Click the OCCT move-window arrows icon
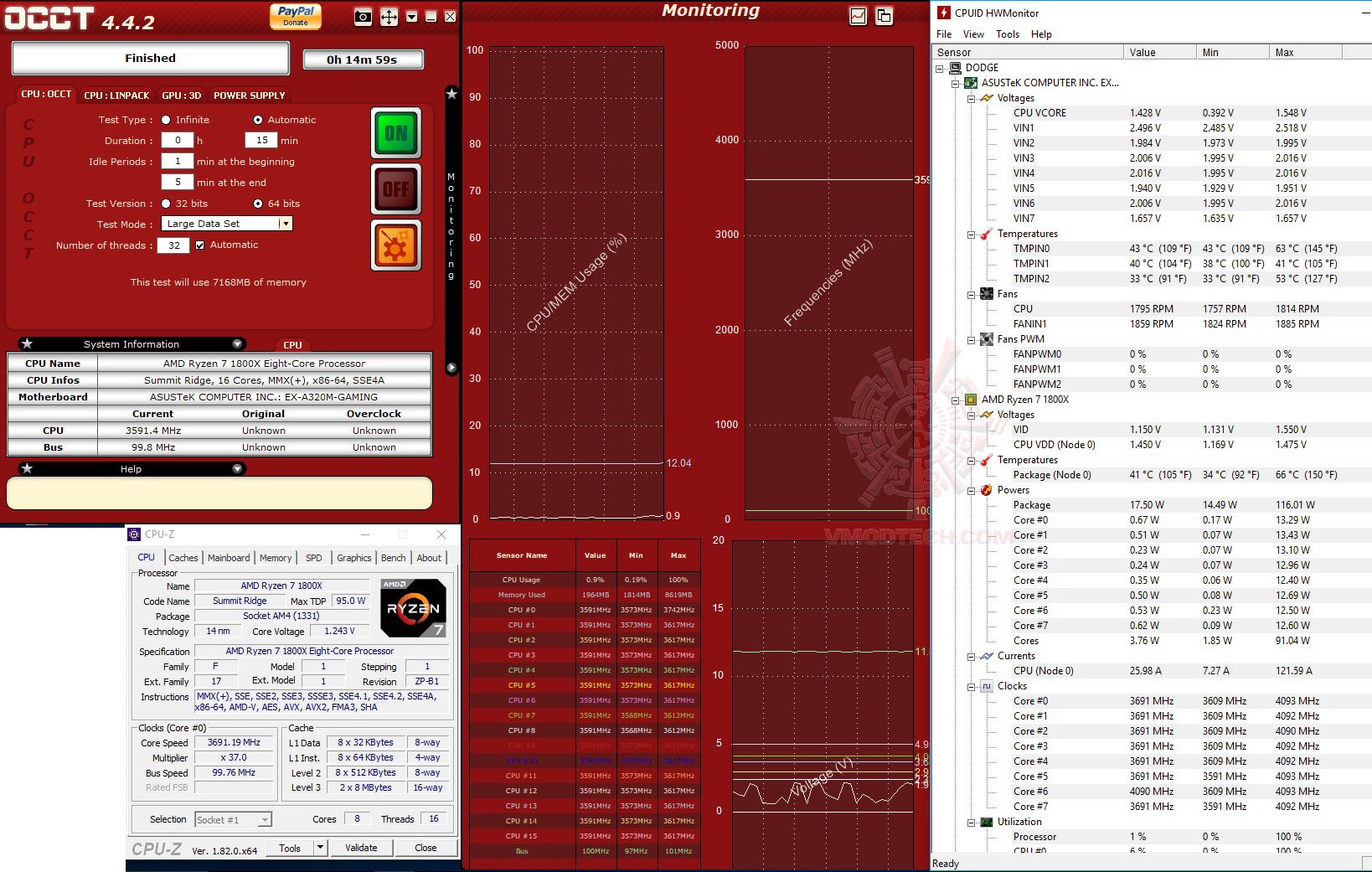The image size is (1372, 872). (389, 17)
